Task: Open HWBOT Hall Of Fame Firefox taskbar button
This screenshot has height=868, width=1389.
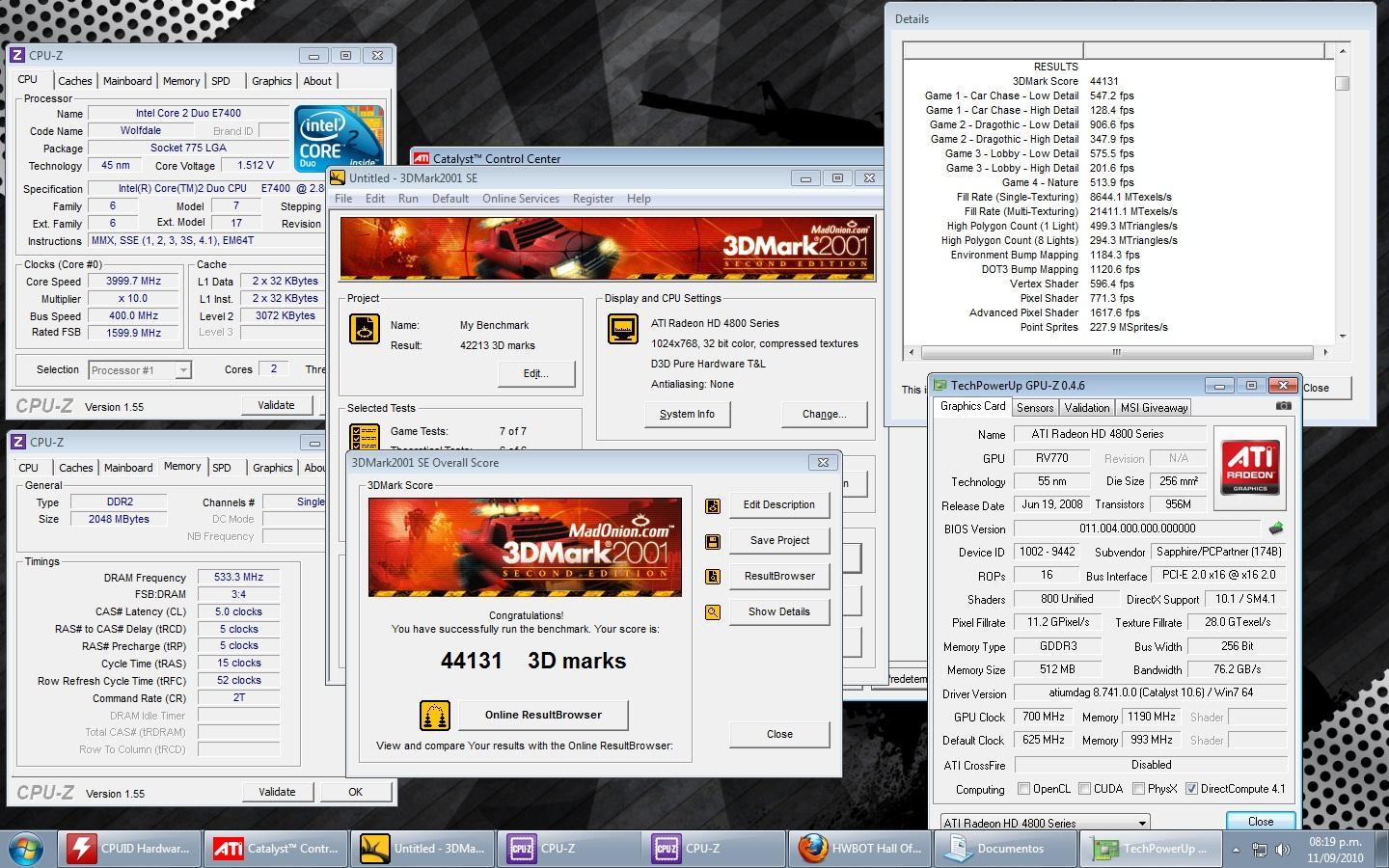Action: (x=859, y=849)
